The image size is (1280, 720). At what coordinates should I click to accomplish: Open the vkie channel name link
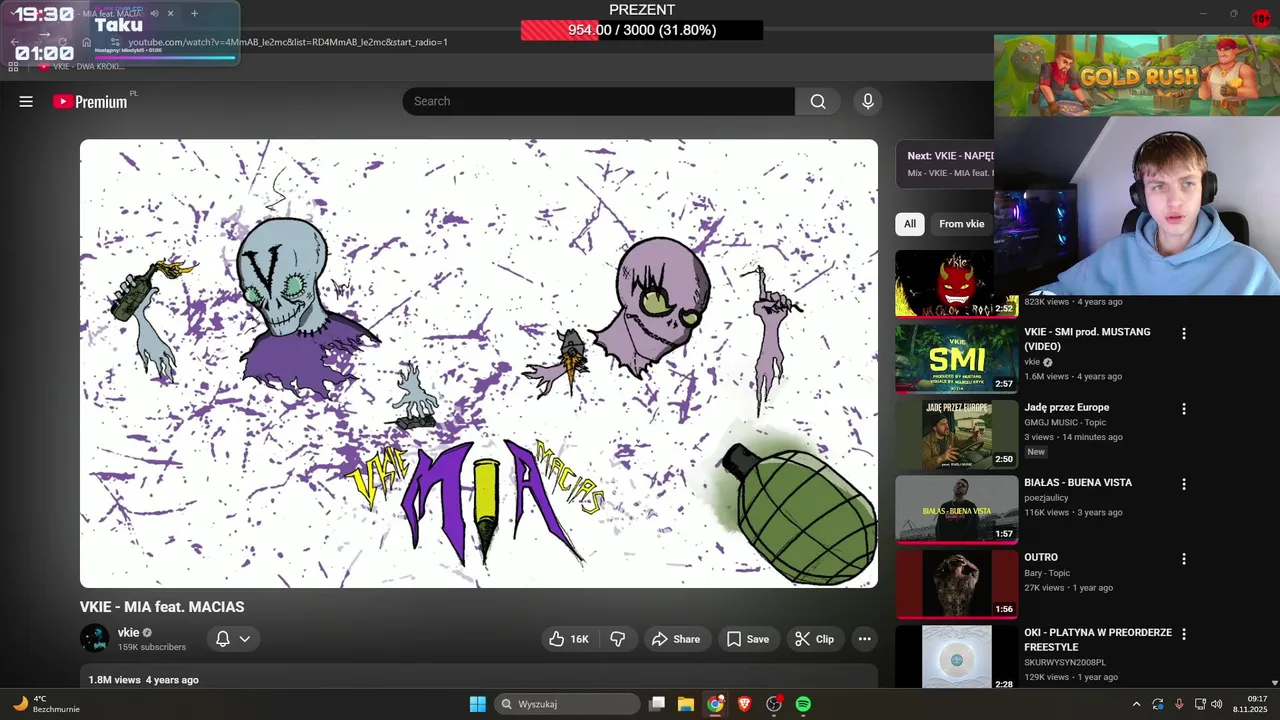pos(128,632)
